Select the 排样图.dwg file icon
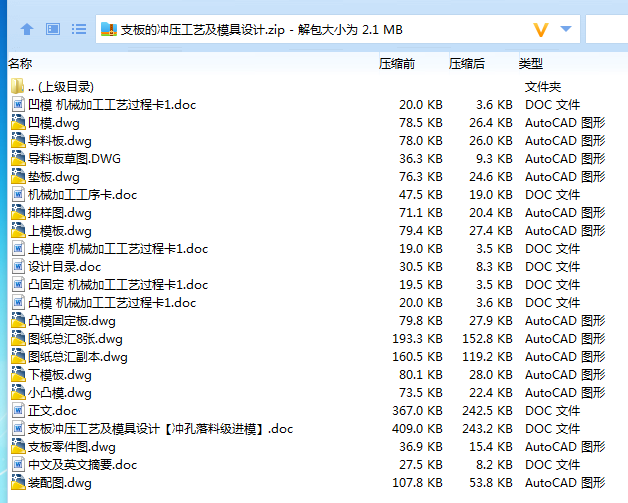Screen dimensions: 628x503 [x=18, y=212]
